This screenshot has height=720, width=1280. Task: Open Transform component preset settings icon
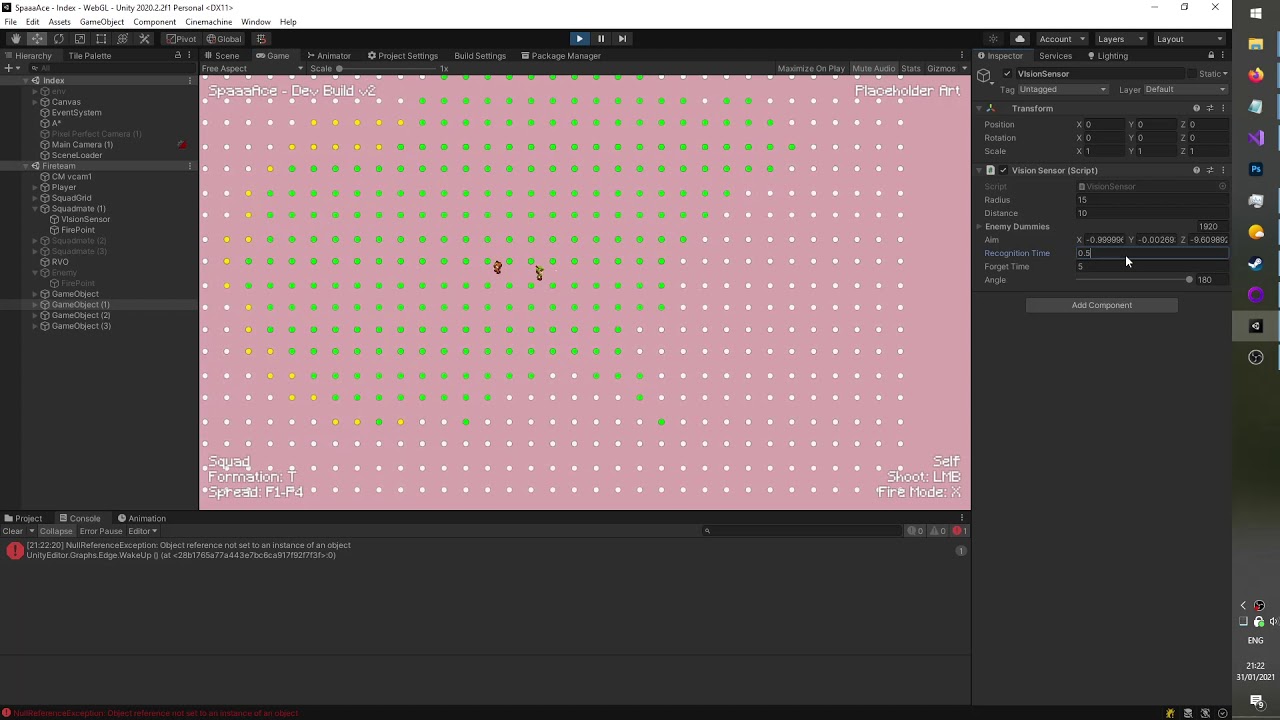pyautogui.click(x=1209, y=108)
